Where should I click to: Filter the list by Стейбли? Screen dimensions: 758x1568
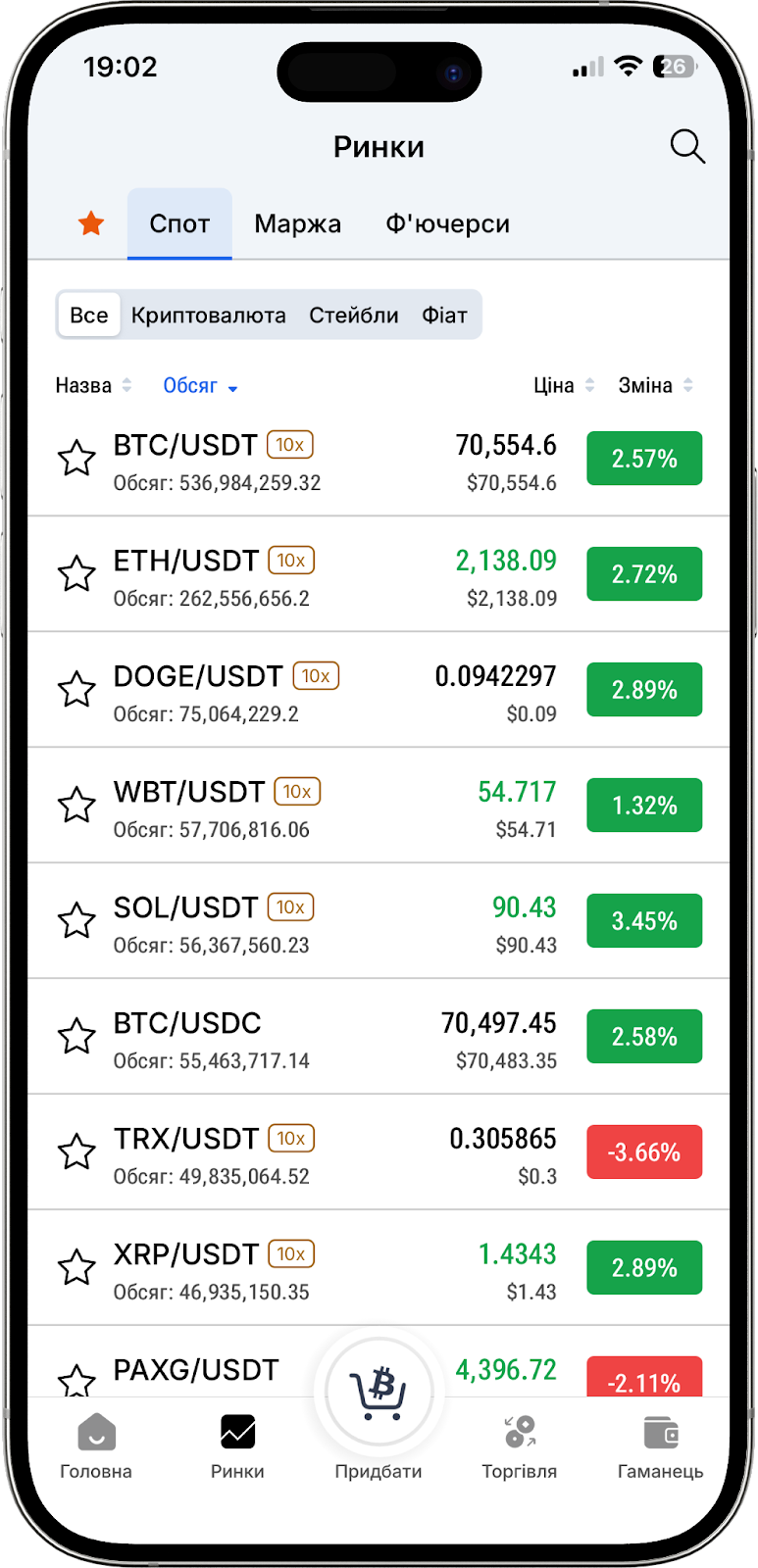(353, 316)
